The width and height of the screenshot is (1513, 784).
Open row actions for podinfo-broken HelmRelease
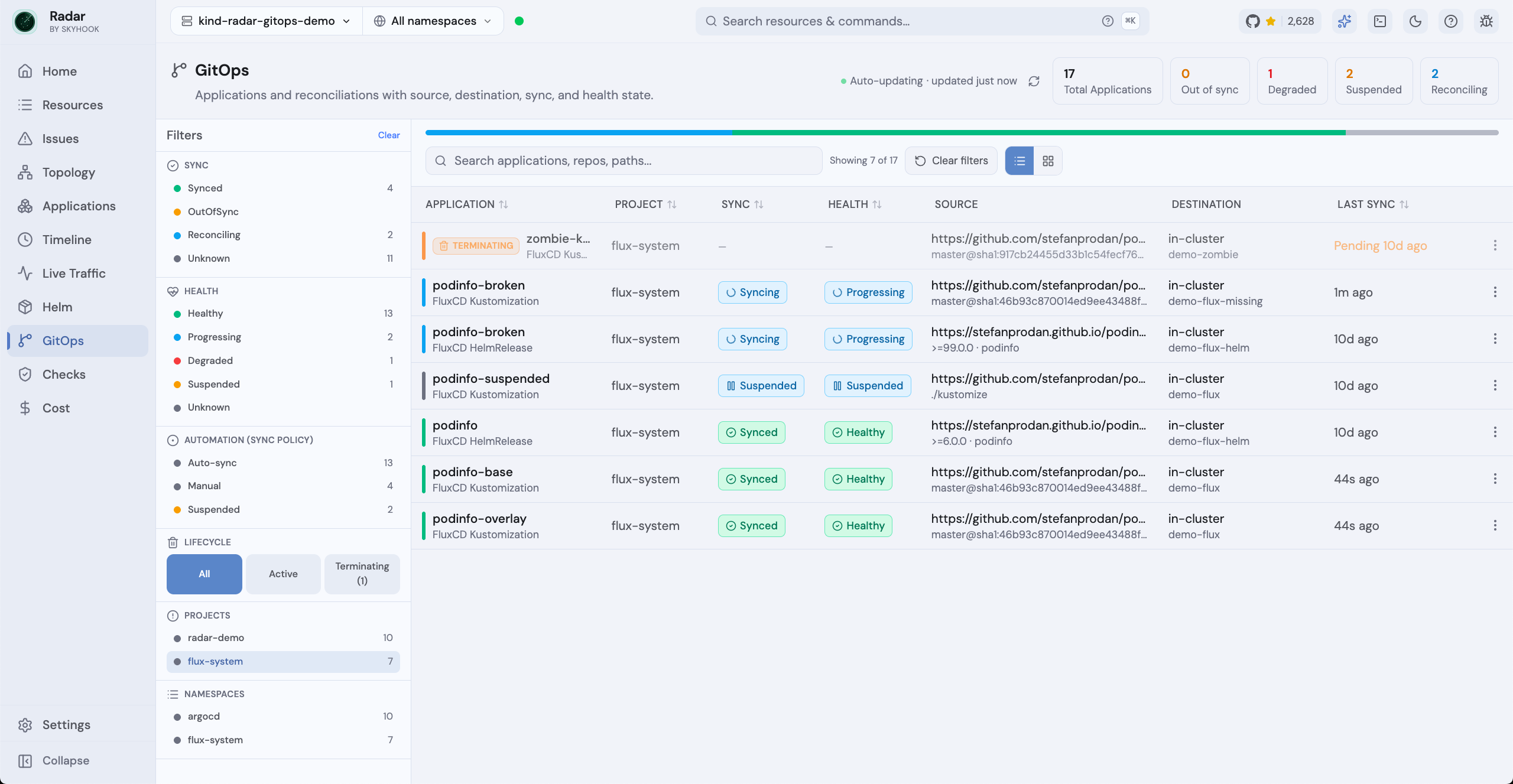[1495, 339]
